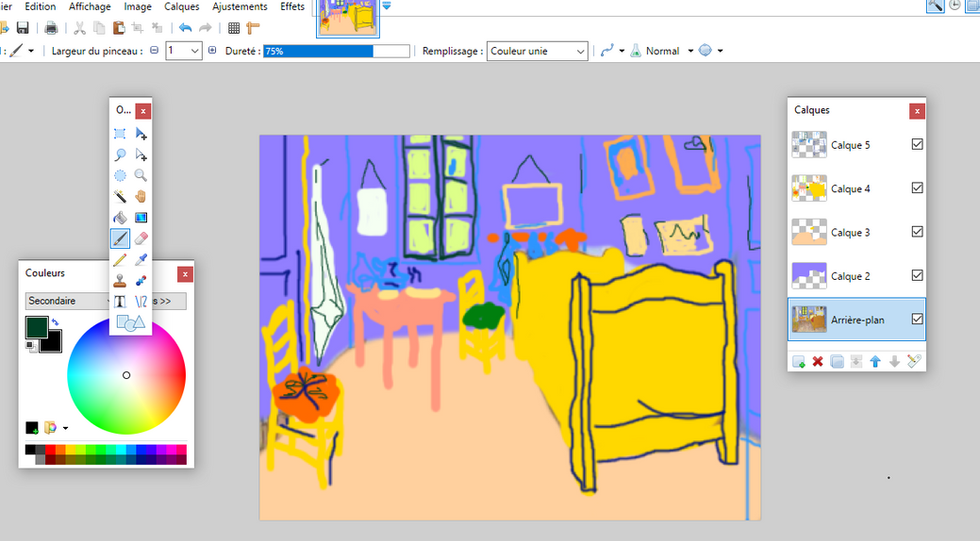Viewport: 980px width, 541px height.
Task: Open the image list dropdown arrow
Action: point(386,6)
